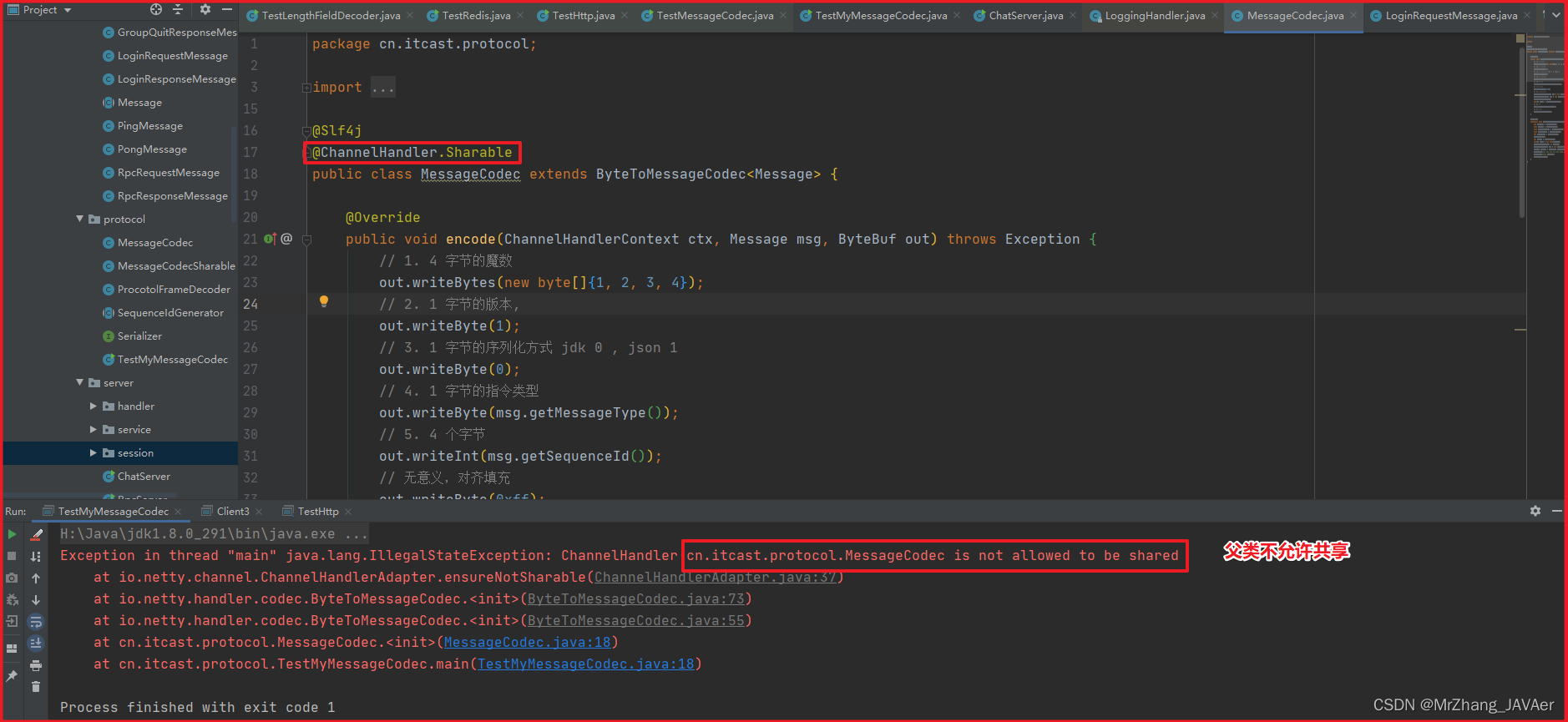
Task: Open the ChatServer.java editor tab
Action: tap(1026, 16)
